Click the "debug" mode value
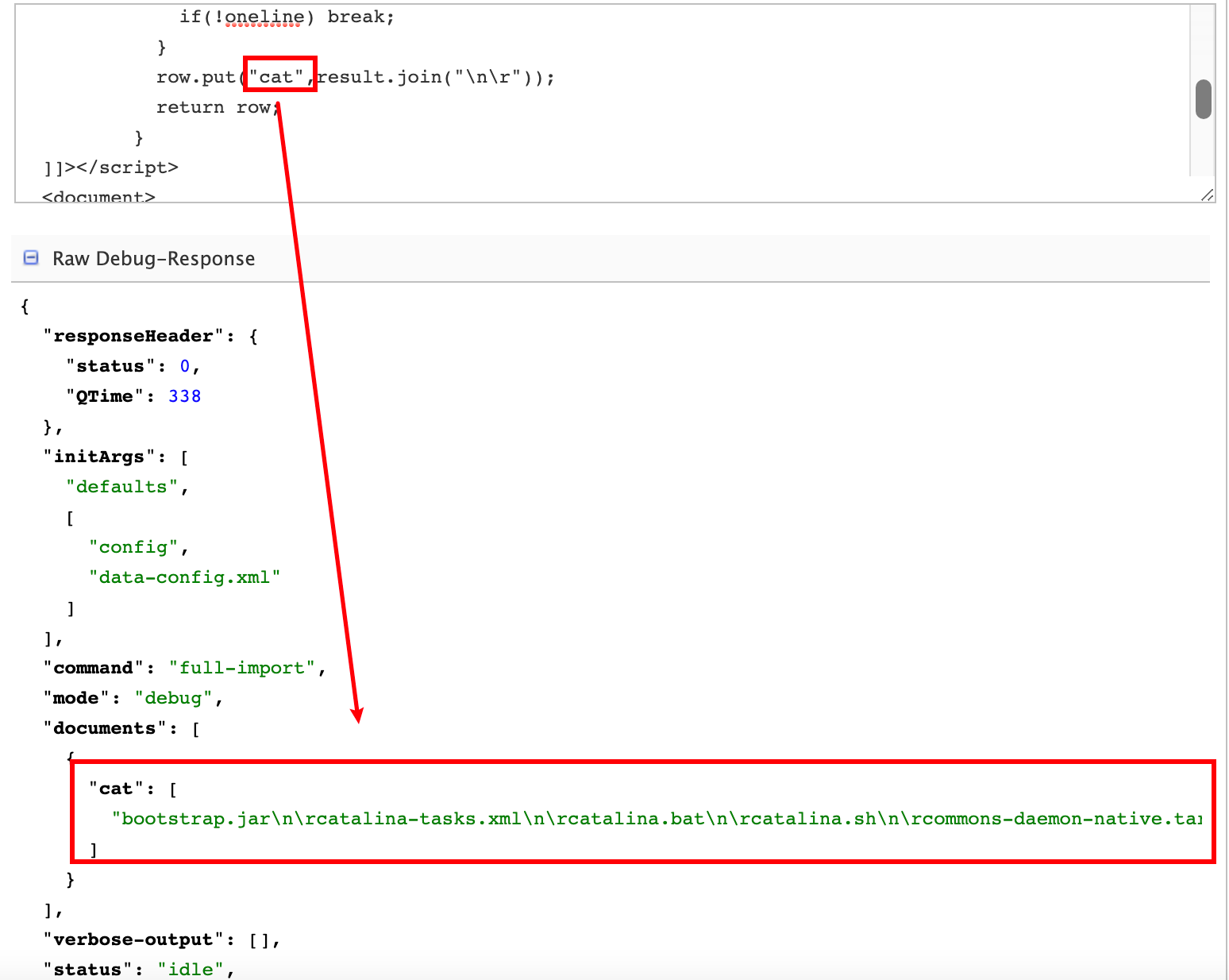Screen dimensions: 1229x980 point(173,698)
